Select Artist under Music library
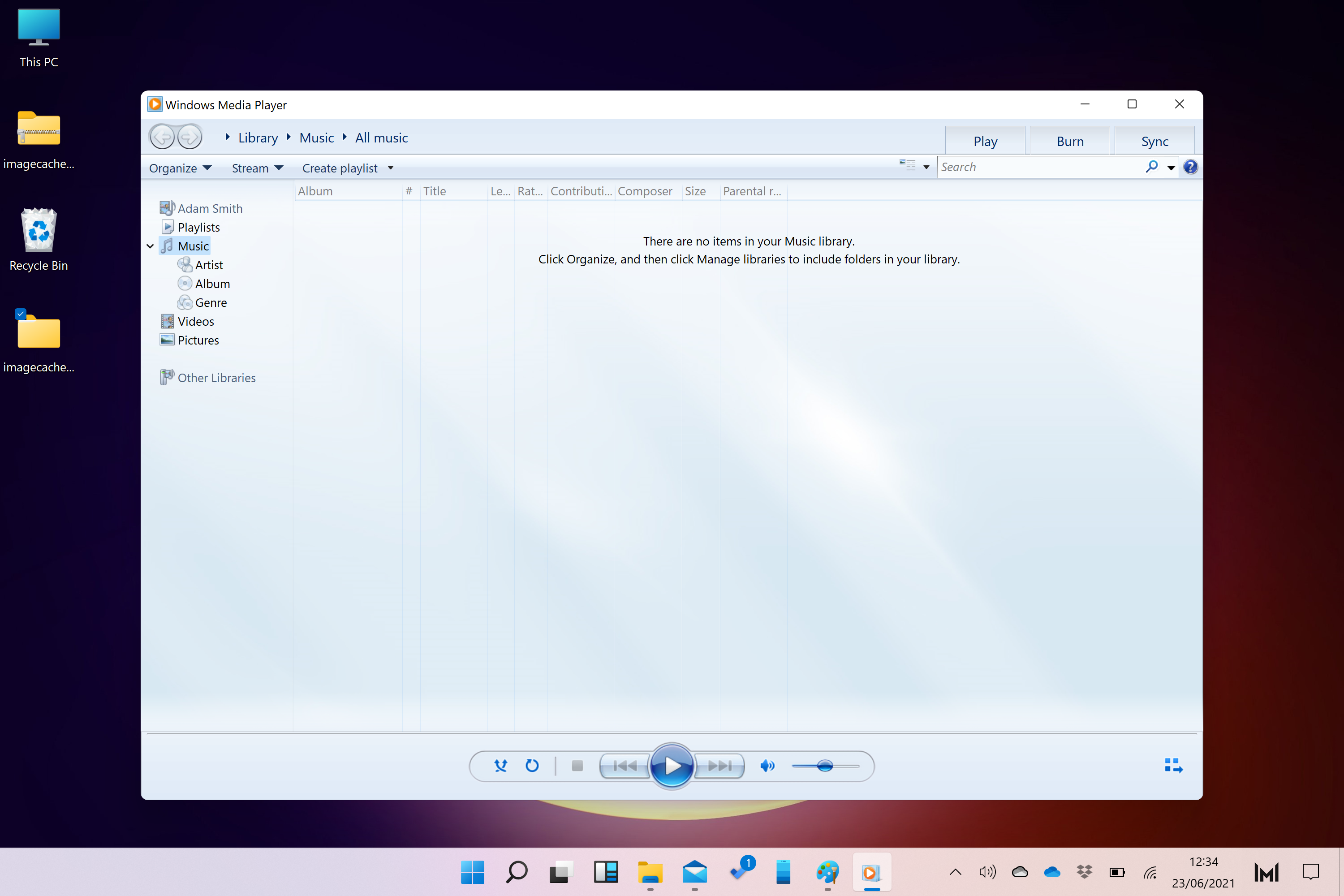 click(x=209, y=264)
